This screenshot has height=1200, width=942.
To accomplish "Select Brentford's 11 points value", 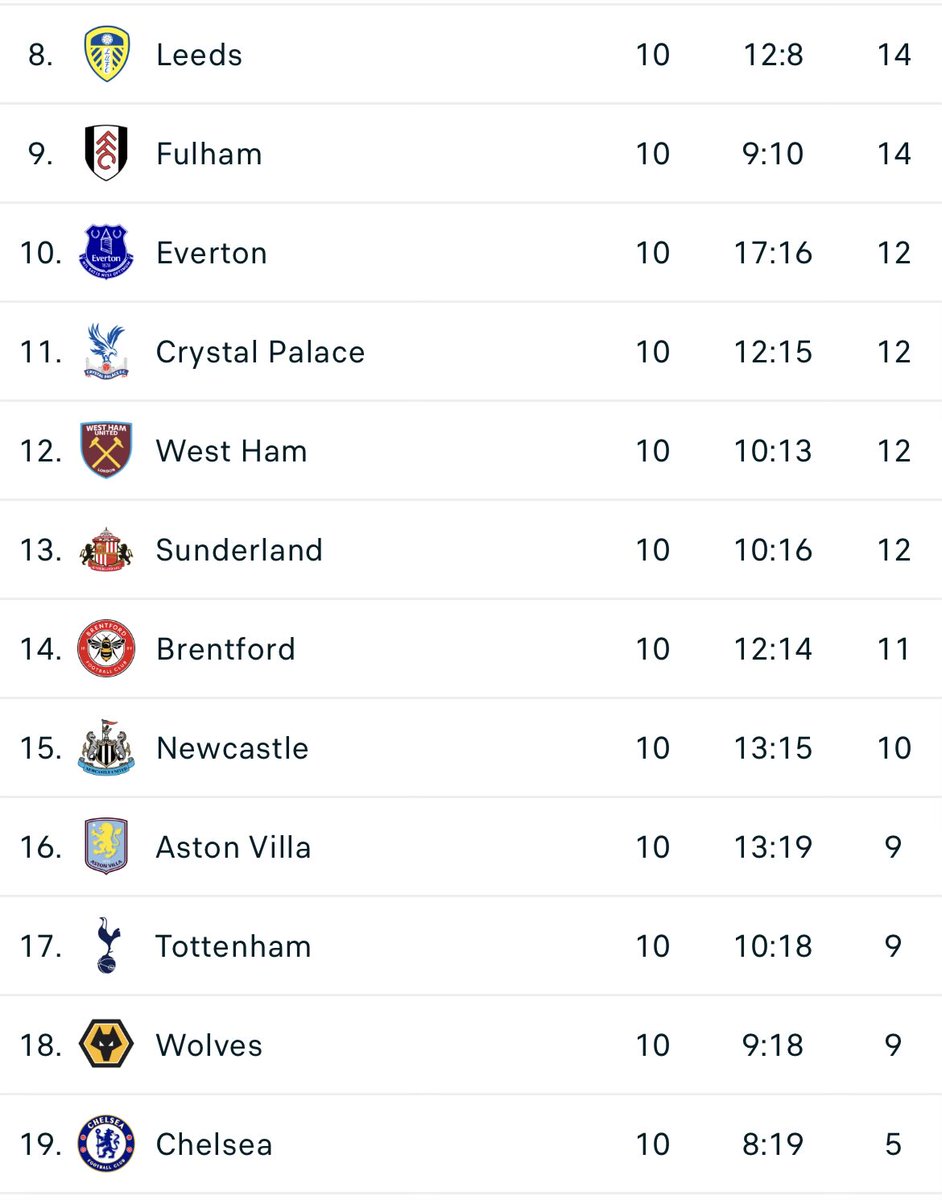I will point(894,648).
